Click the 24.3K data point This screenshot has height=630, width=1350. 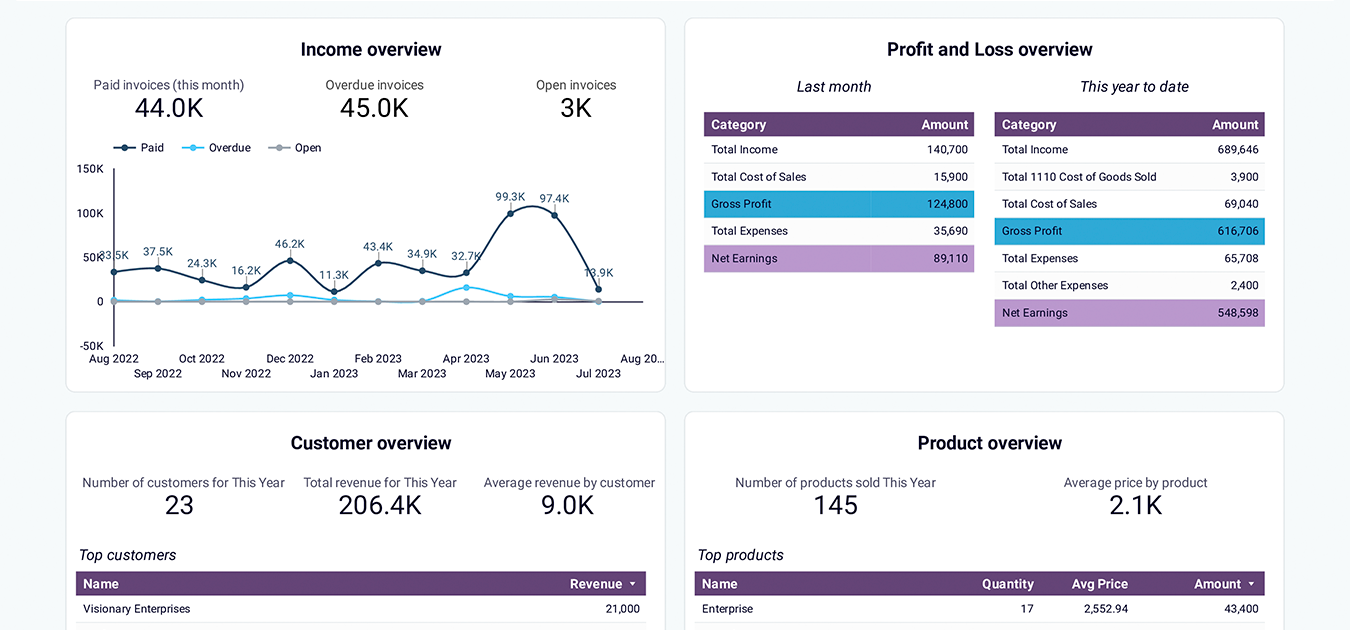(204, 279)
